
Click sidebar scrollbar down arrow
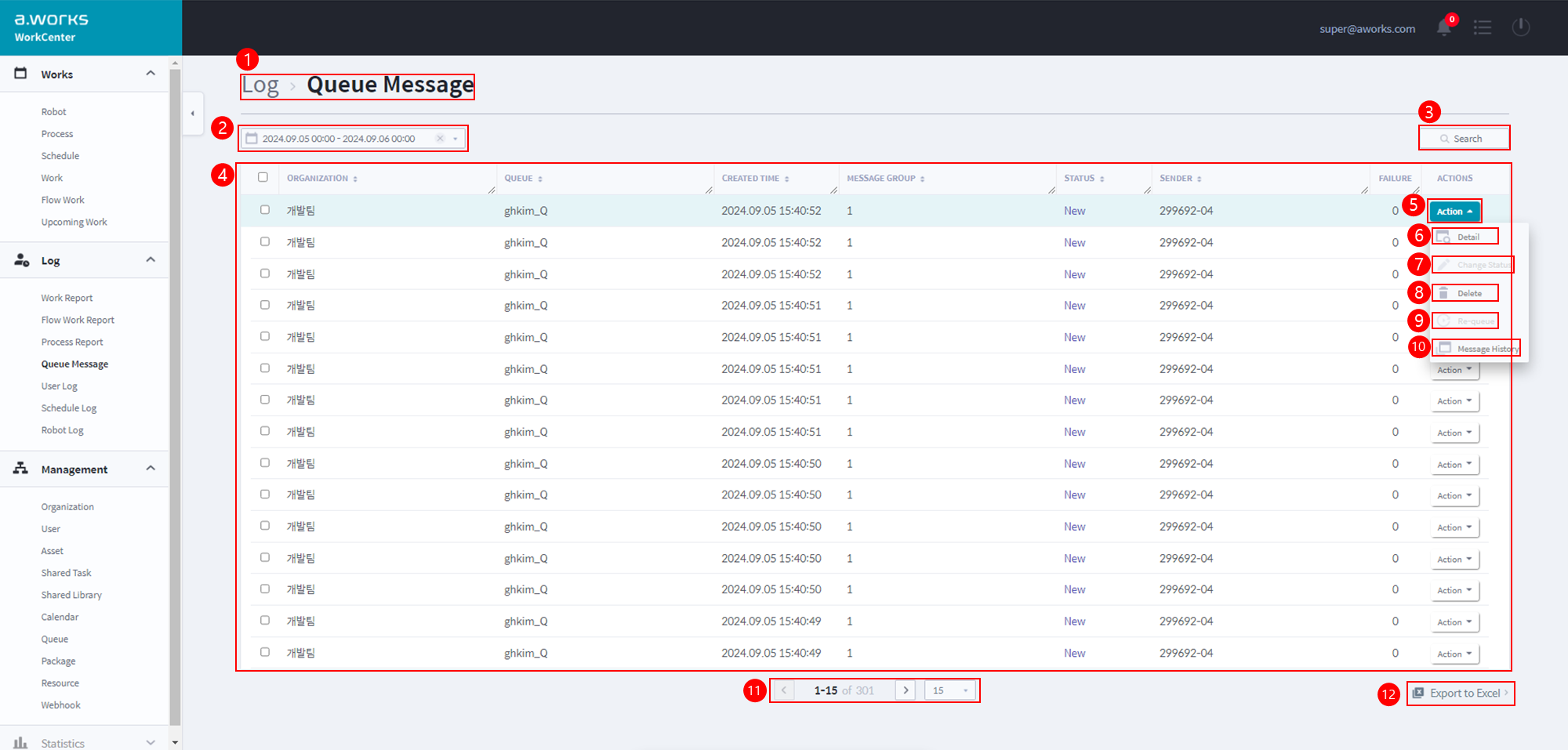coord(175,741)
